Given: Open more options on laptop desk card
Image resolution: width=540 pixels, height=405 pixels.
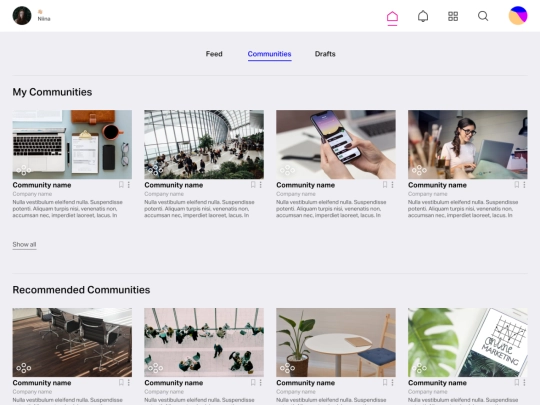Looking at the screenshot, I should tap(129, 185).
